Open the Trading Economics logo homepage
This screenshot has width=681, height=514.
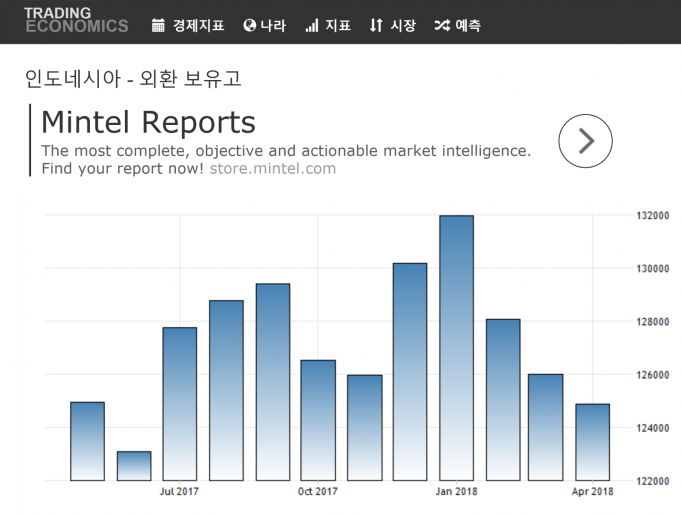tap(76, 20)
